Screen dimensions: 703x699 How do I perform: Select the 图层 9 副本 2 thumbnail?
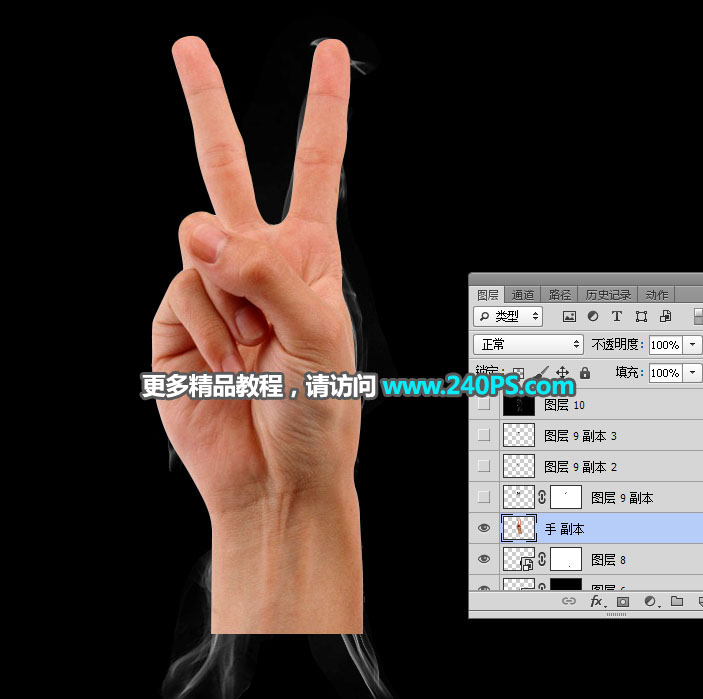(519, 466)
